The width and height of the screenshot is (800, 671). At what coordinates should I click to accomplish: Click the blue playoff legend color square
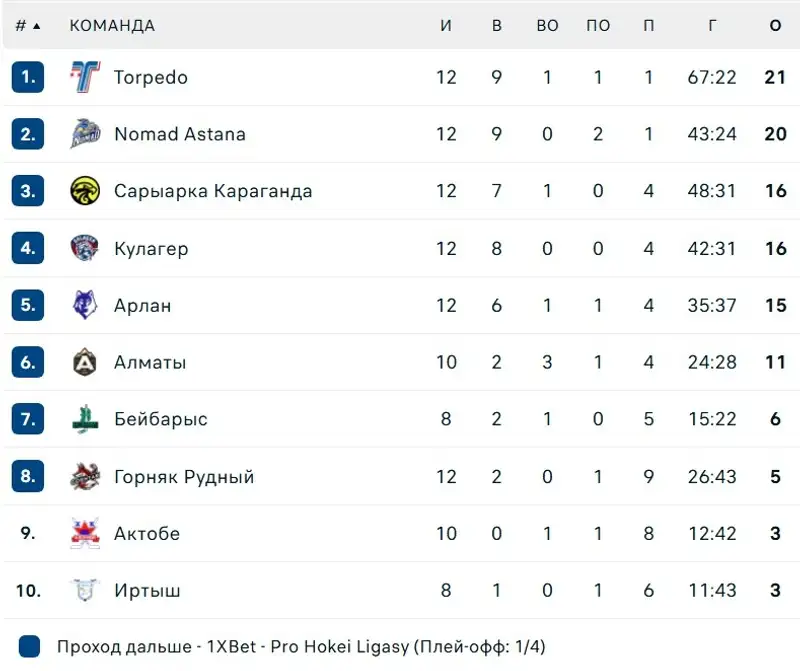29,646
